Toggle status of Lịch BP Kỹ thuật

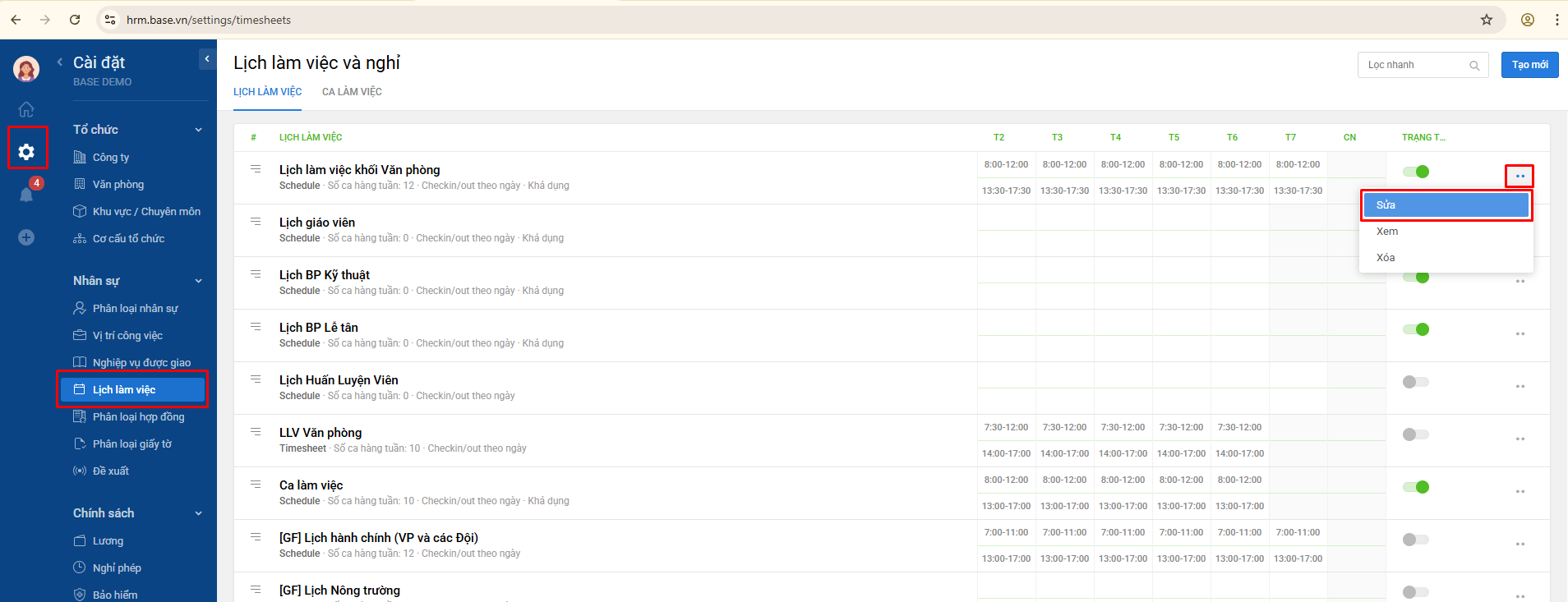pyautogui.click(x=1416, y=277)
